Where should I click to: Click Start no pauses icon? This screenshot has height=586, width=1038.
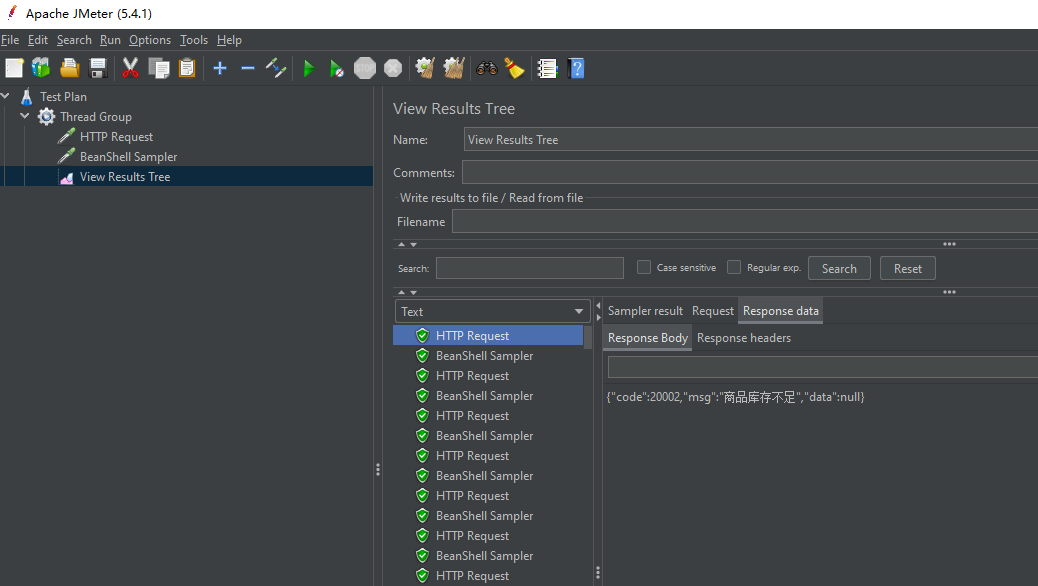[336, 68]
